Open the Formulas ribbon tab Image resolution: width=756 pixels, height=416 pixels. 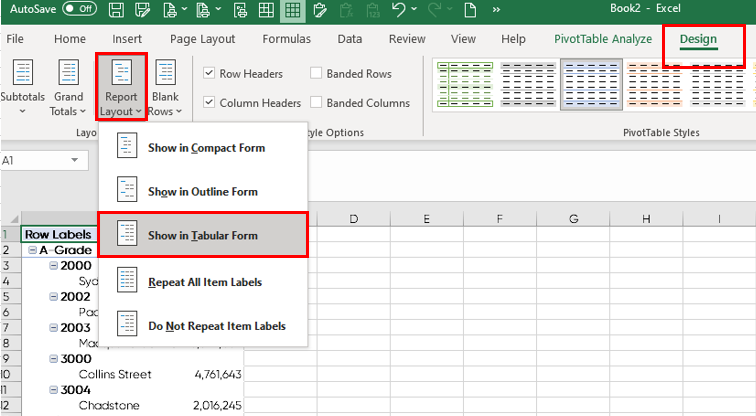[286, 39]
